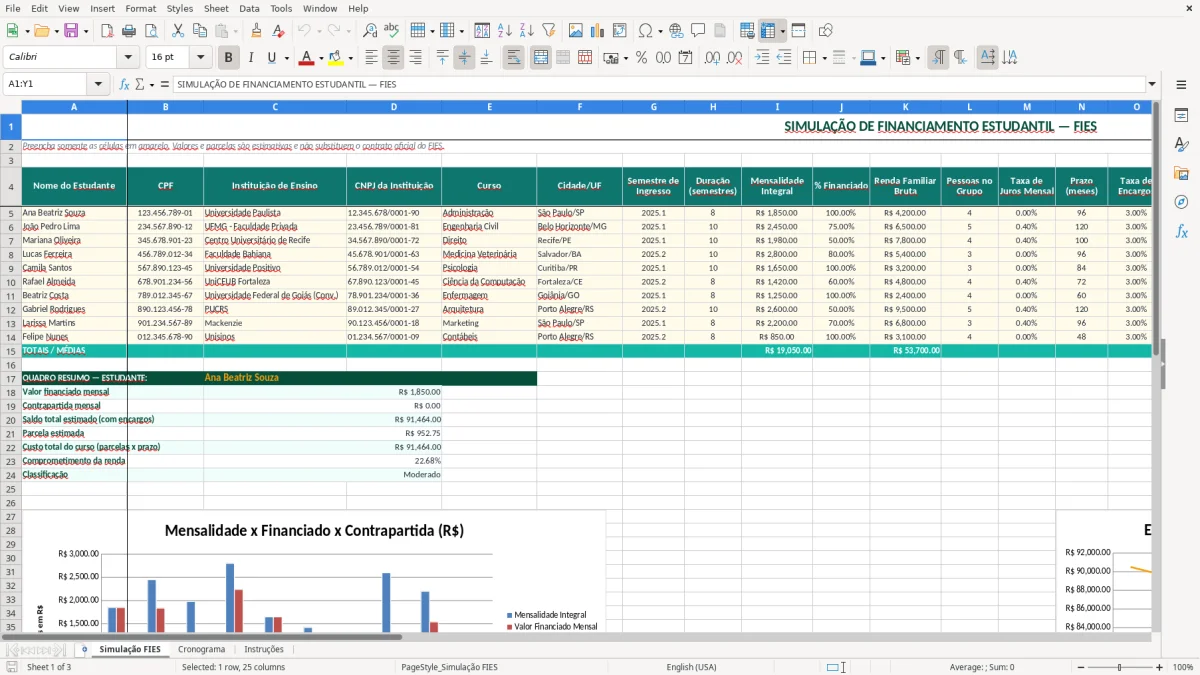This screenshot has height=675, width=1200.
Task: Switch to the Cronograma sheet tab
Action: pos(201,649)
